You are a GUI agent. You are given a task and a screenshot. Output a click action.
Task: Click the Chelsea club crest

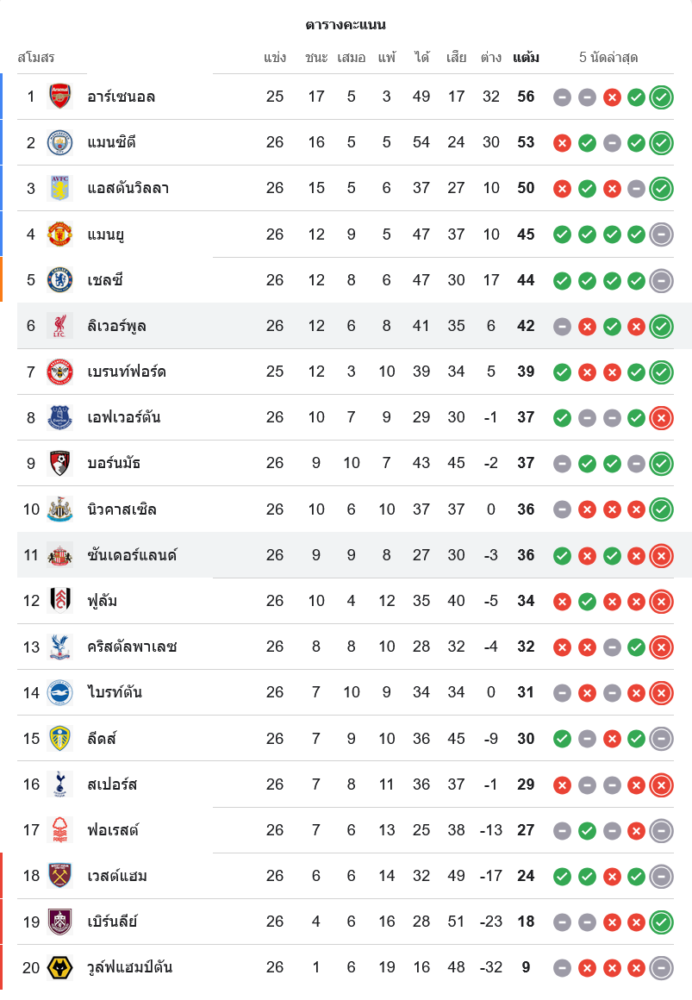pyautogui.click(x=60, y=280)
